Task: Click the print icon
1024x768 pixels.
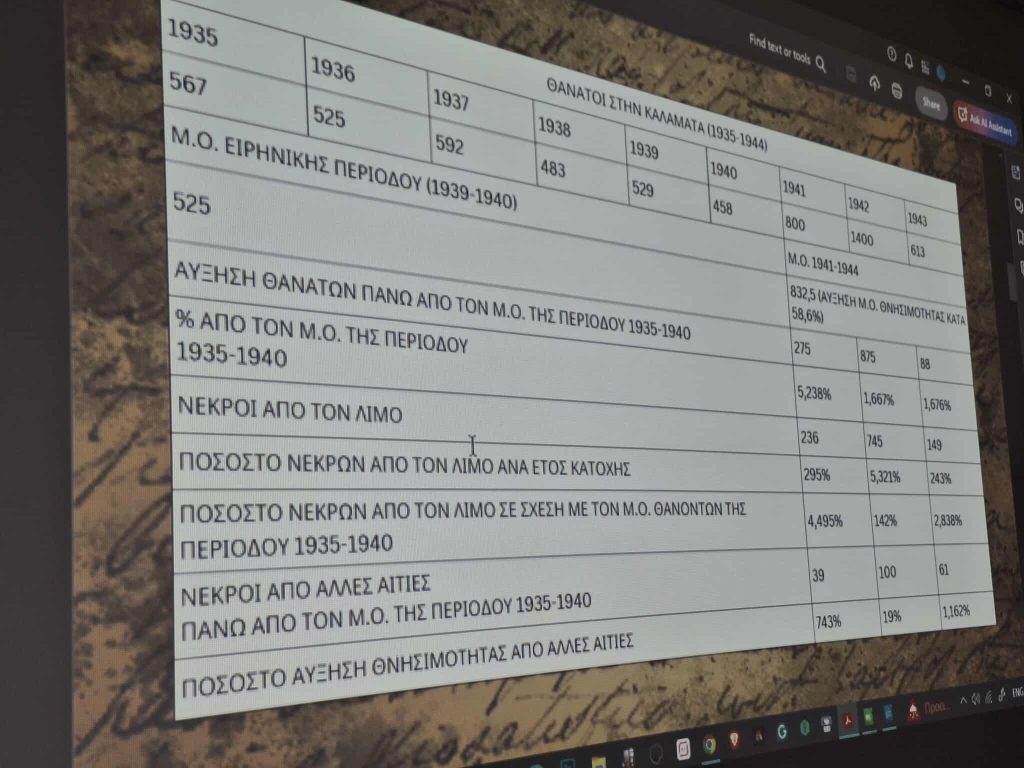Action: (896, 91)
